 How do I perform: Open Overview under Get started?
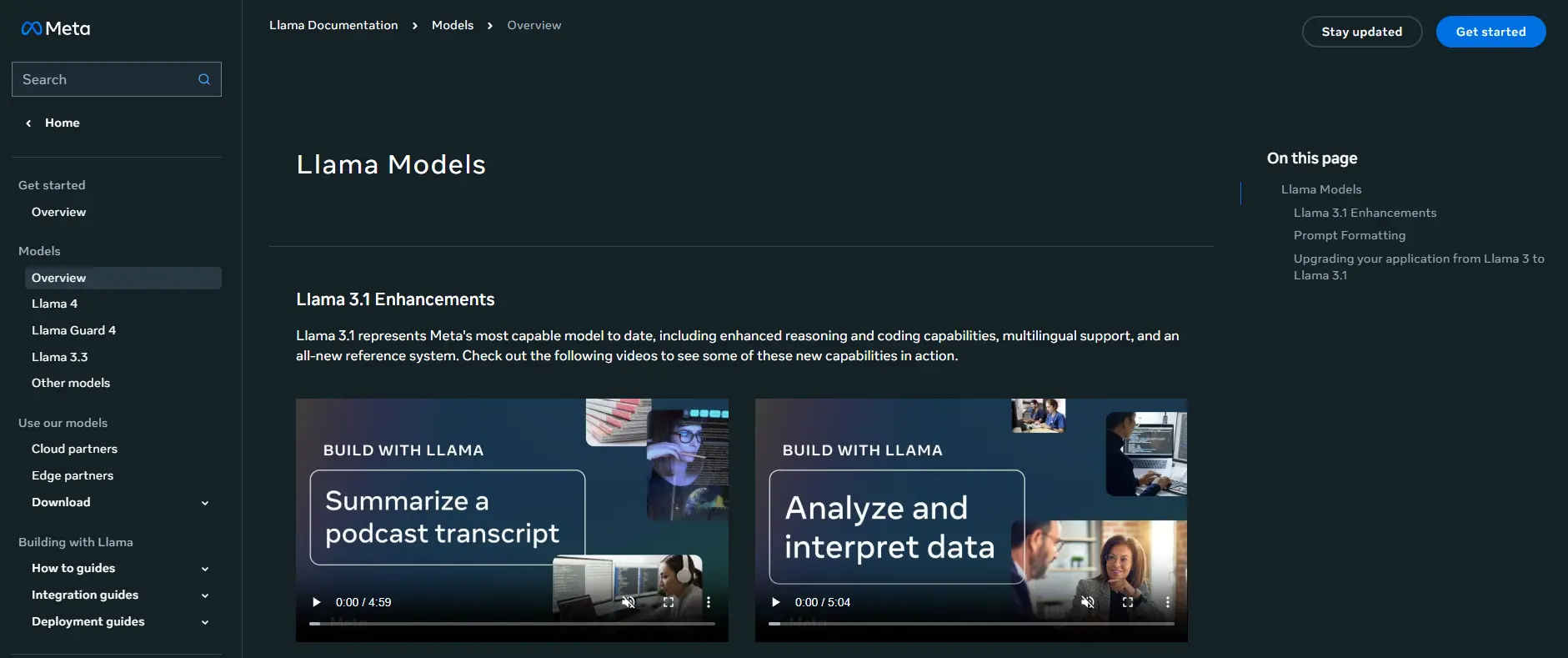[x=58, y=212]
